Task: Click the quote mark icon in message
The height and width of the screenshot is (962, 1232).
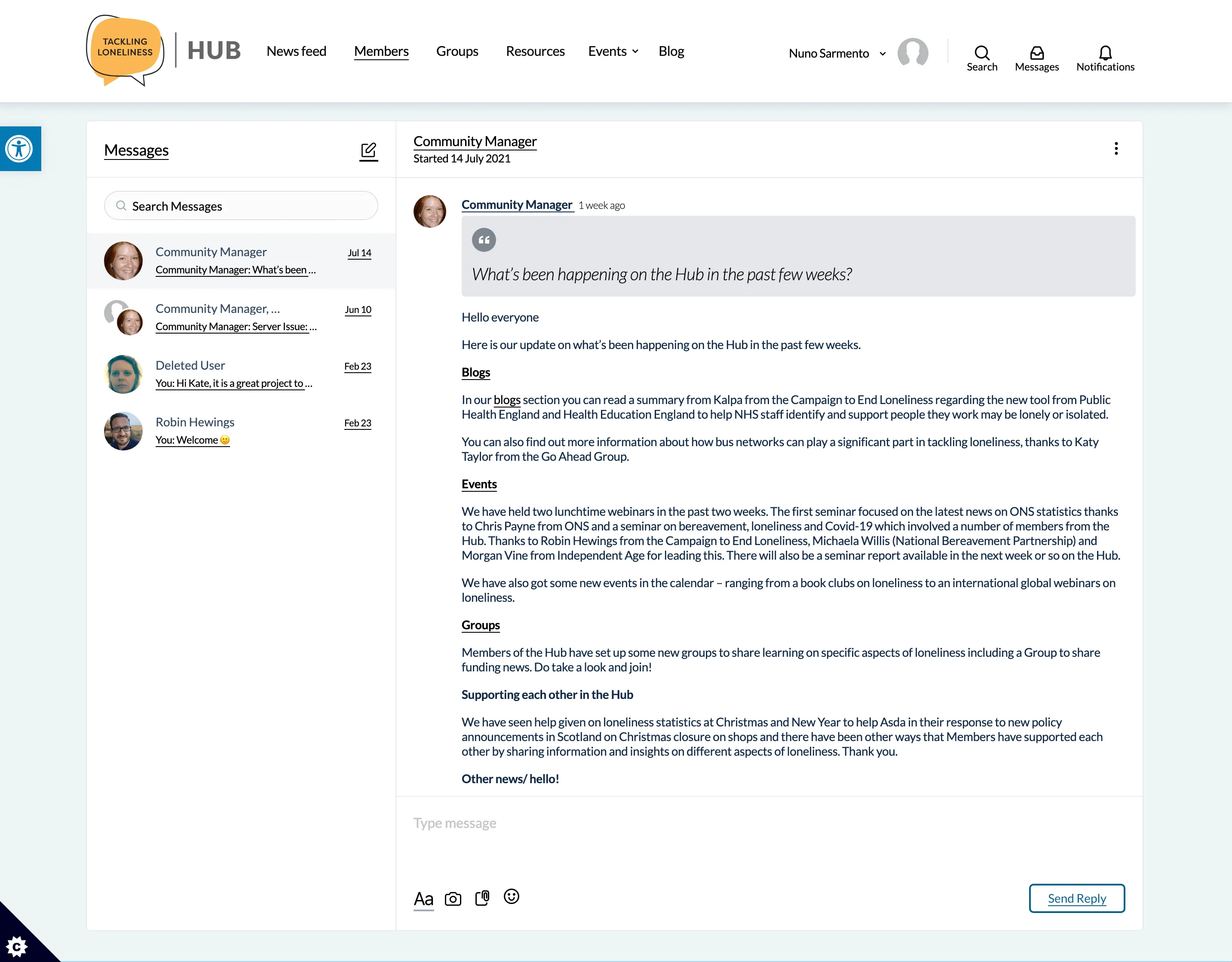Action: click(484, 240)
